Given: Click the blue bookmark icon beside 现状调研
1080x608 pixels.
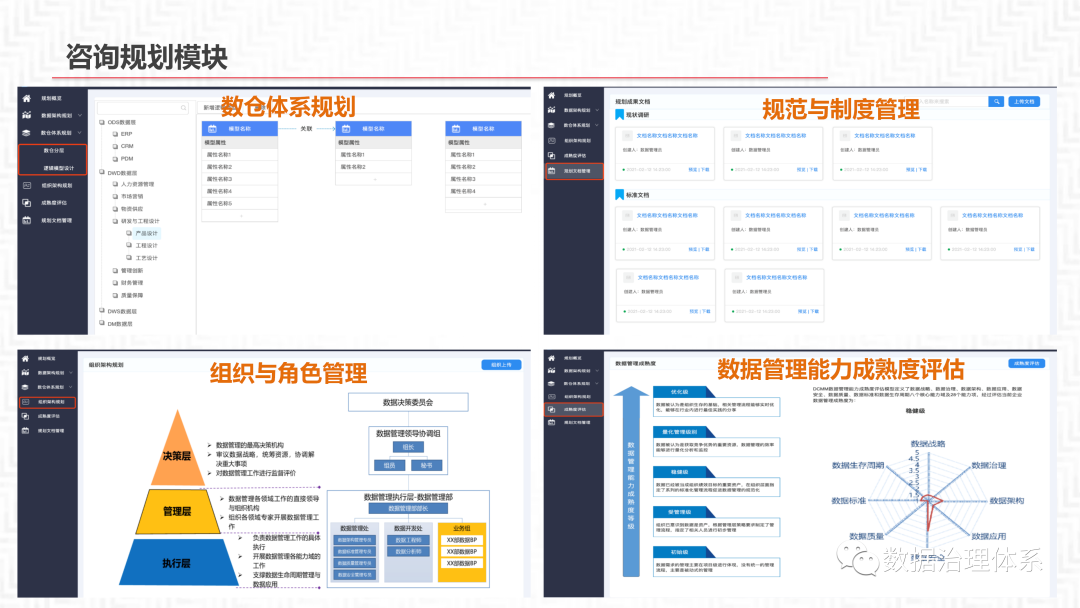Looking at the screenshot, I should (x=620, y=115).
